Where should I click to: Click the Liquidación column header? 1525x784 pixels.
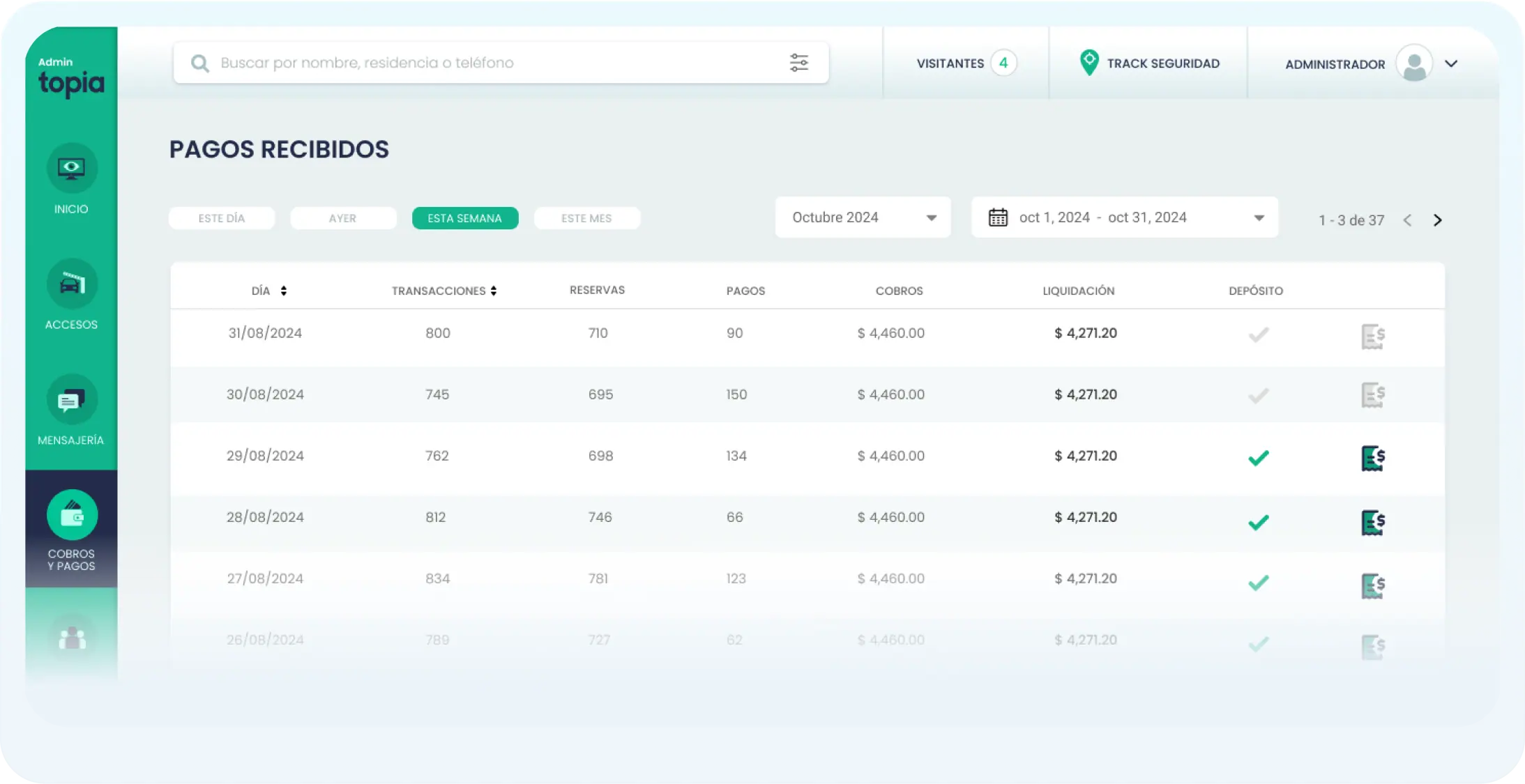point(1078,291)
